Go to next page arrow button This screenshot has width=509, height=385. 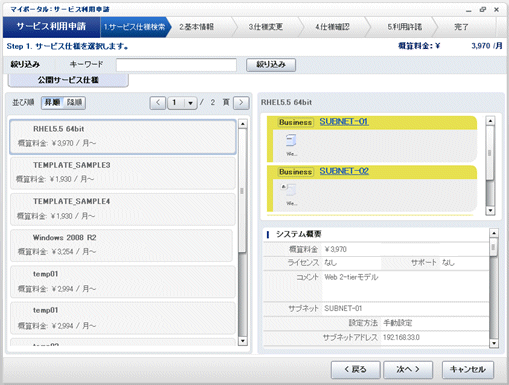pyautogui.click(x=241, y=103)
